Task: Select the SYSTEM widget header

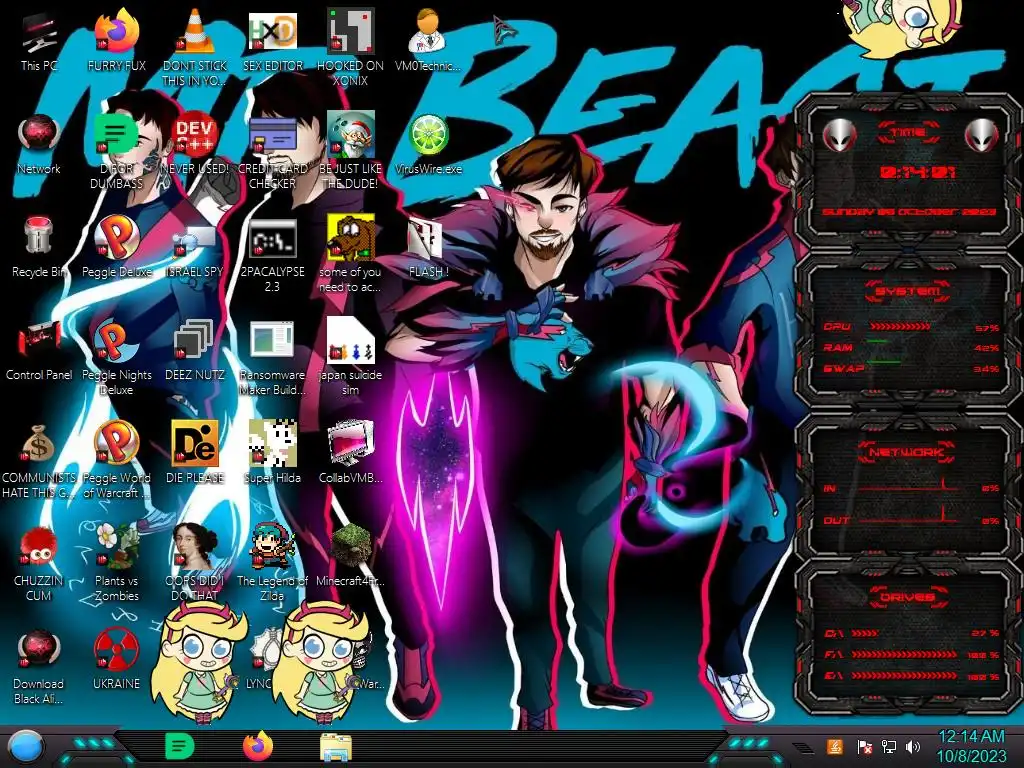Action: 907,291
